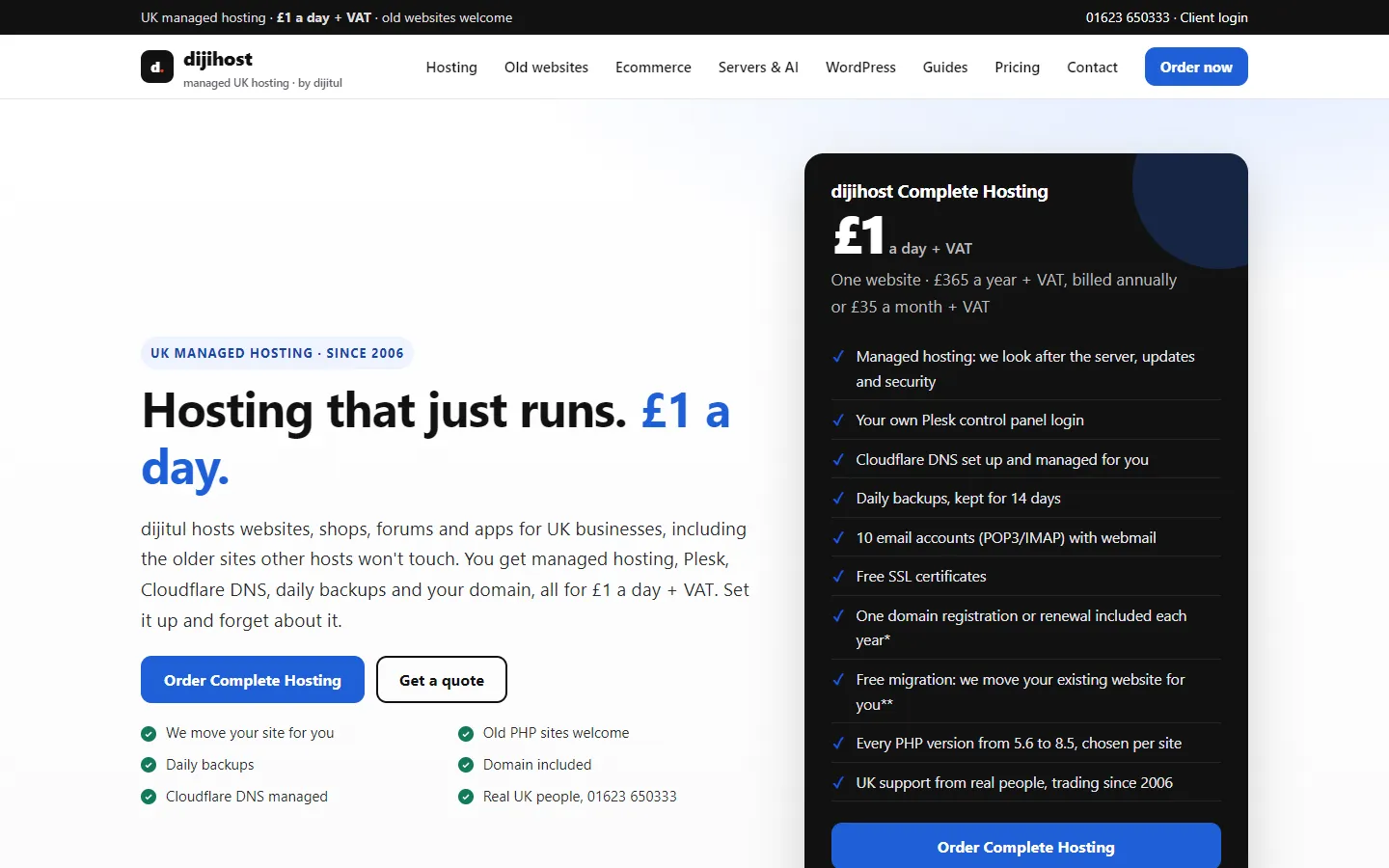1389x868 pixels.
Task: Click the dijihost brand name link
Action: (218, 59)
